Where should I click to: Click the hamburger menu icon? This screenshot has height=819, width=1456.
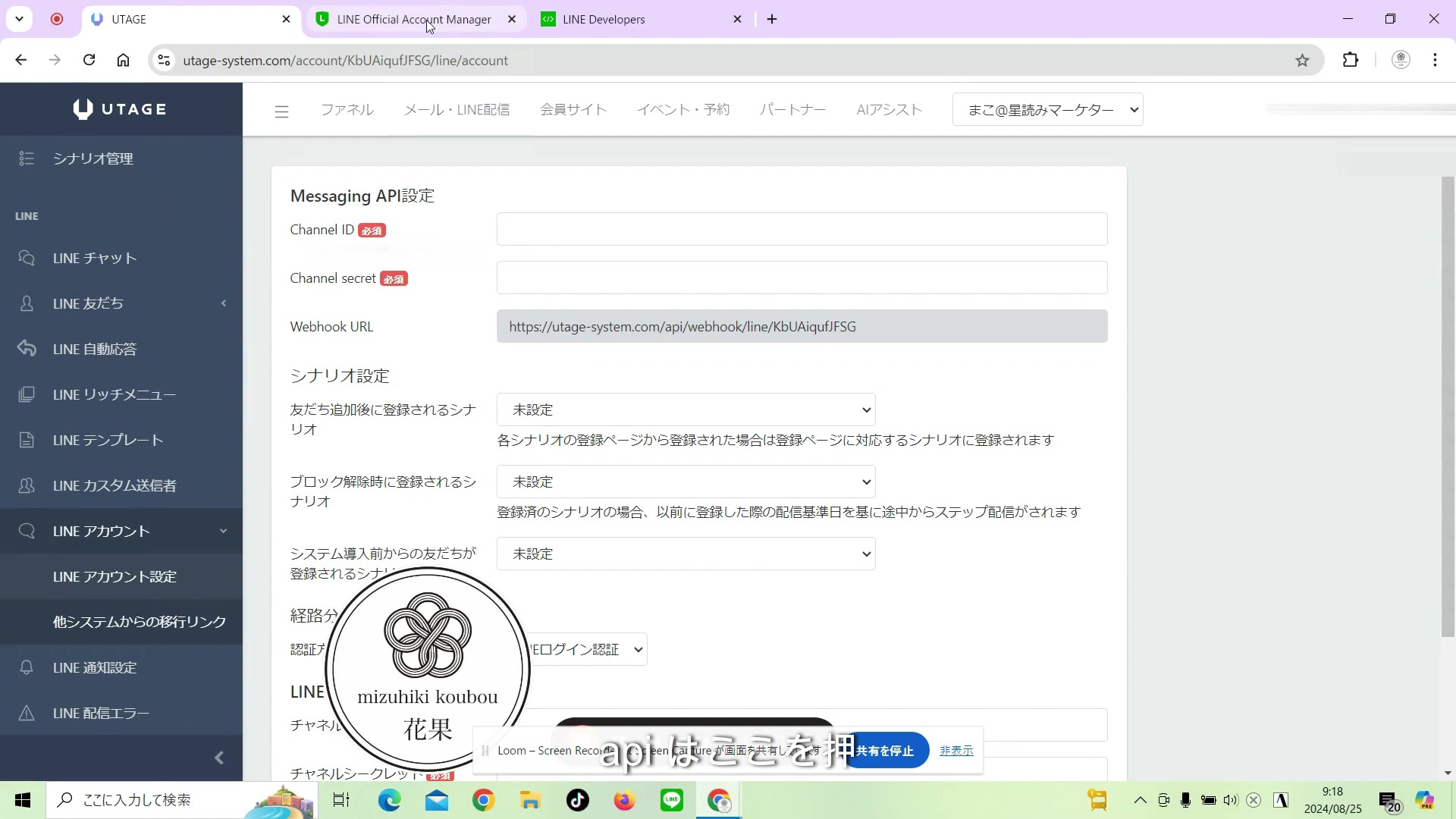[281, 110]
